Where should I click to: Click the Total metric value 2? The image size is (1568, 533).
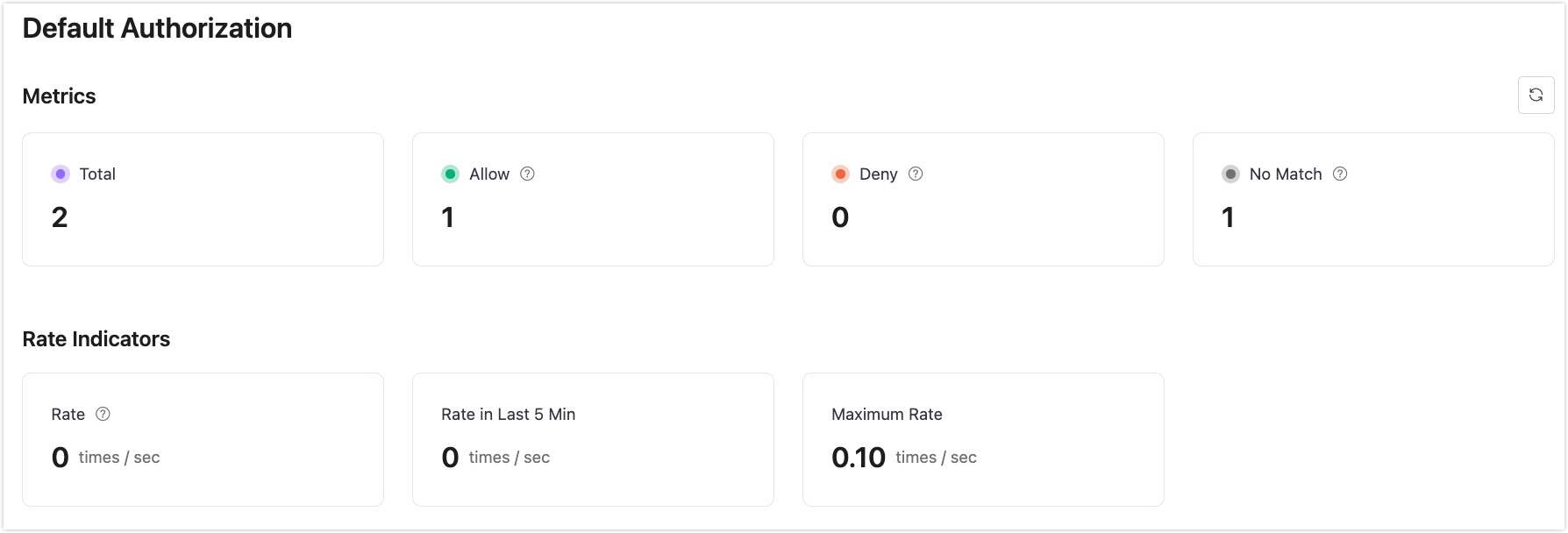pyautogui.click(x=60, y=217)
